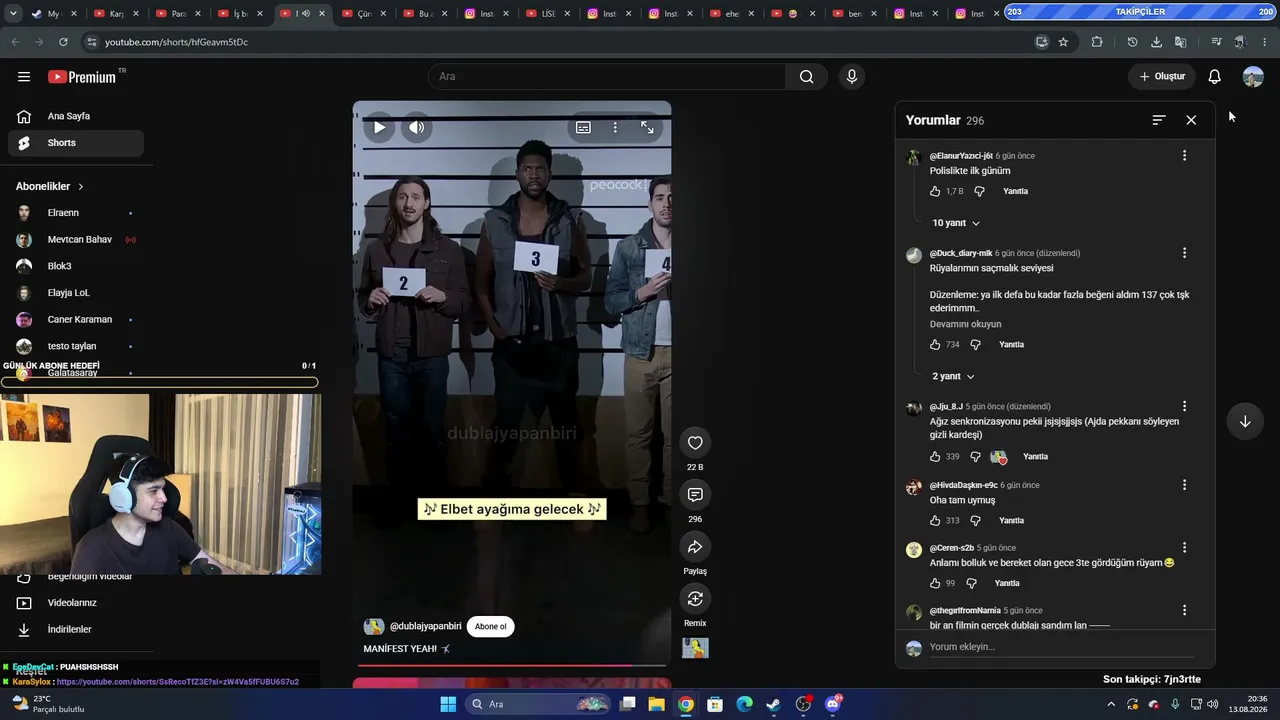Screen dimensions: 1280x720
Task: Reply to the Ceren-s2b comment
Action: (x=1007, y=583)
